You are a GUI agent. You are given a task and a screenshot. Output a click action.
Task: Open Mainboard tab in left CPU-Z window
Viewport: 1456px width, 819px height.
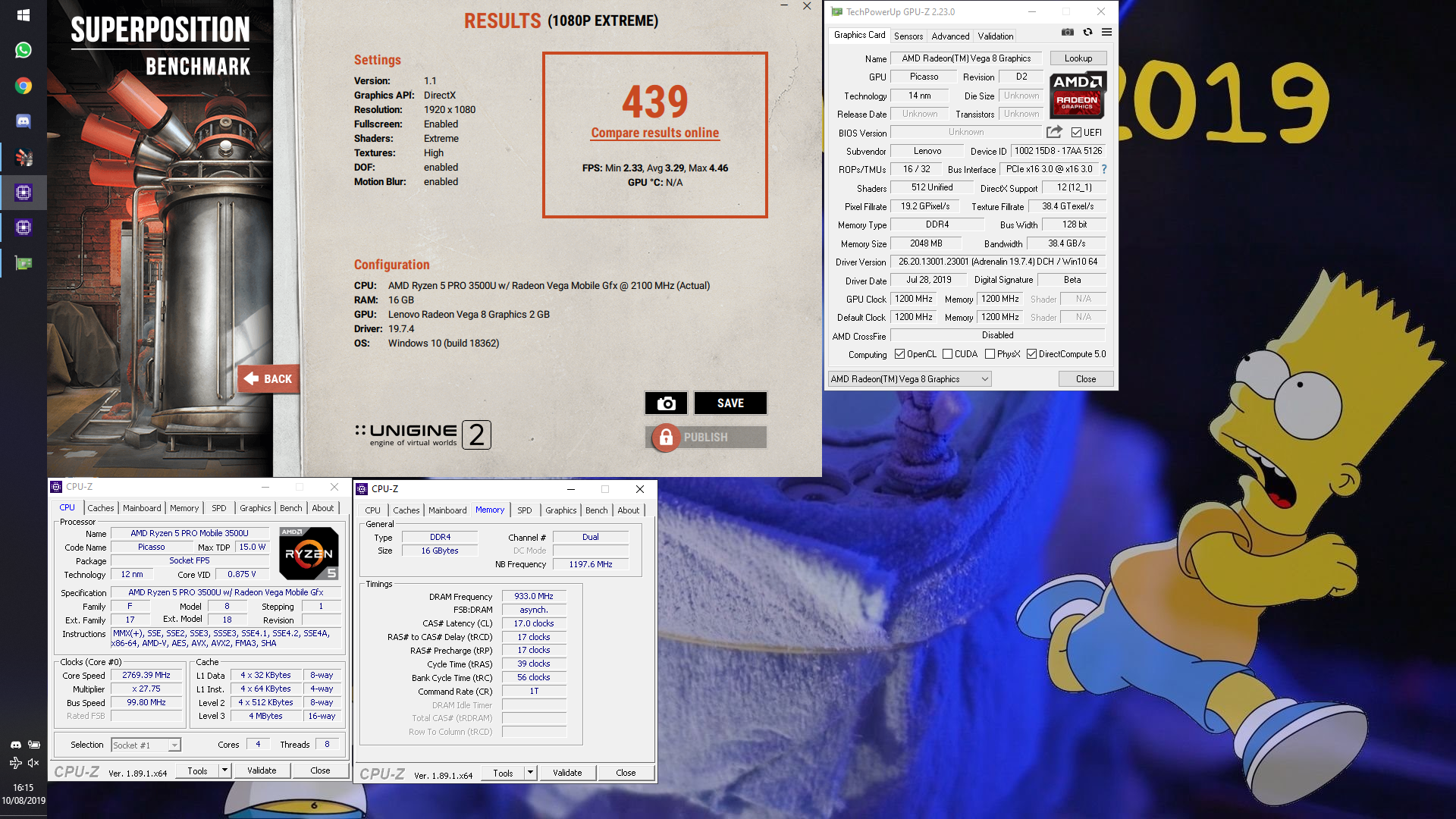(x=142, y=508)
